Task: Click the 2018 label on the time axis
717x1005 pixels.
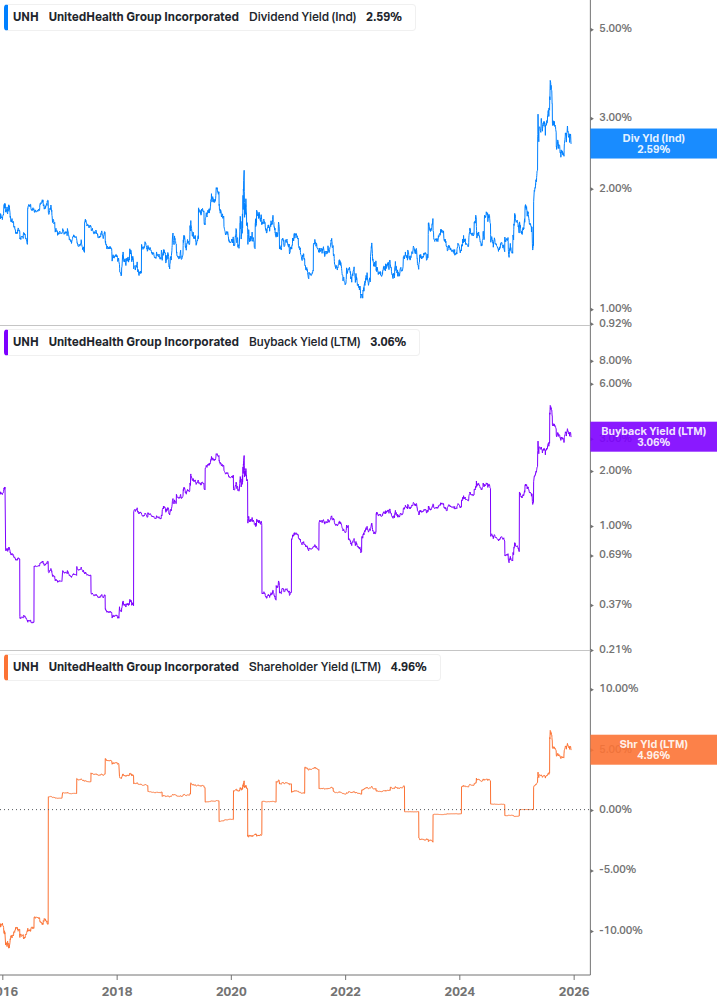Action: pyautogui.click(x=117, y=992)
